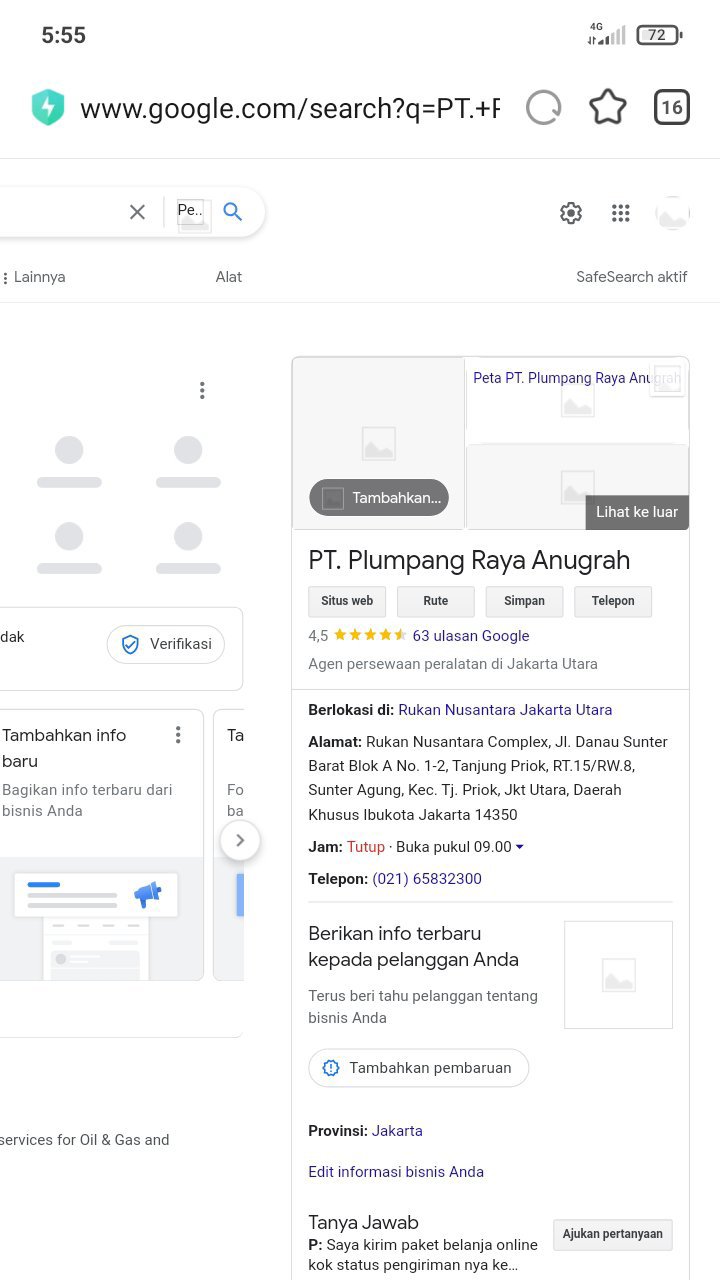Open the Google apps grid
This screenshot has width=720, height=1280.
click(621, 213)
